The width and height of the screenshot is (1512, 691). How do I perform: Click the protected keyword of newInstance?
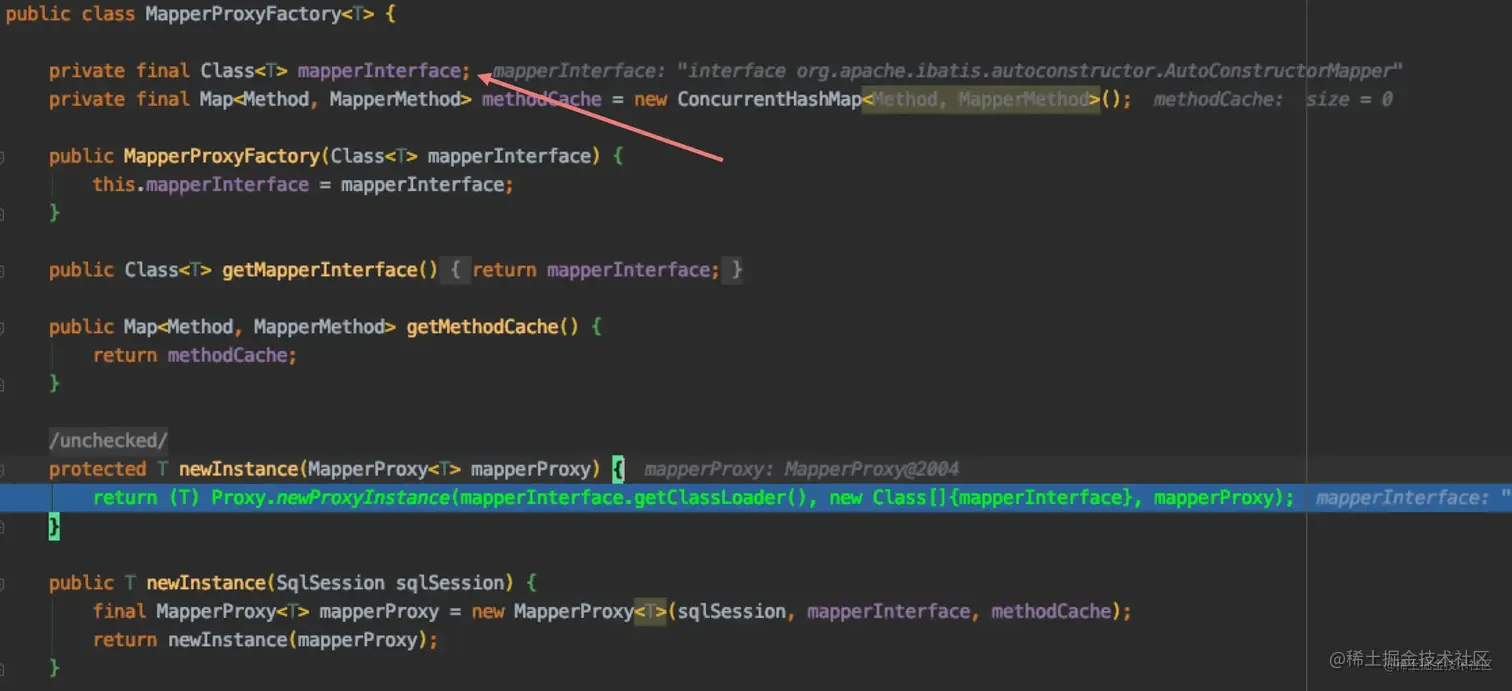point(98,469)
